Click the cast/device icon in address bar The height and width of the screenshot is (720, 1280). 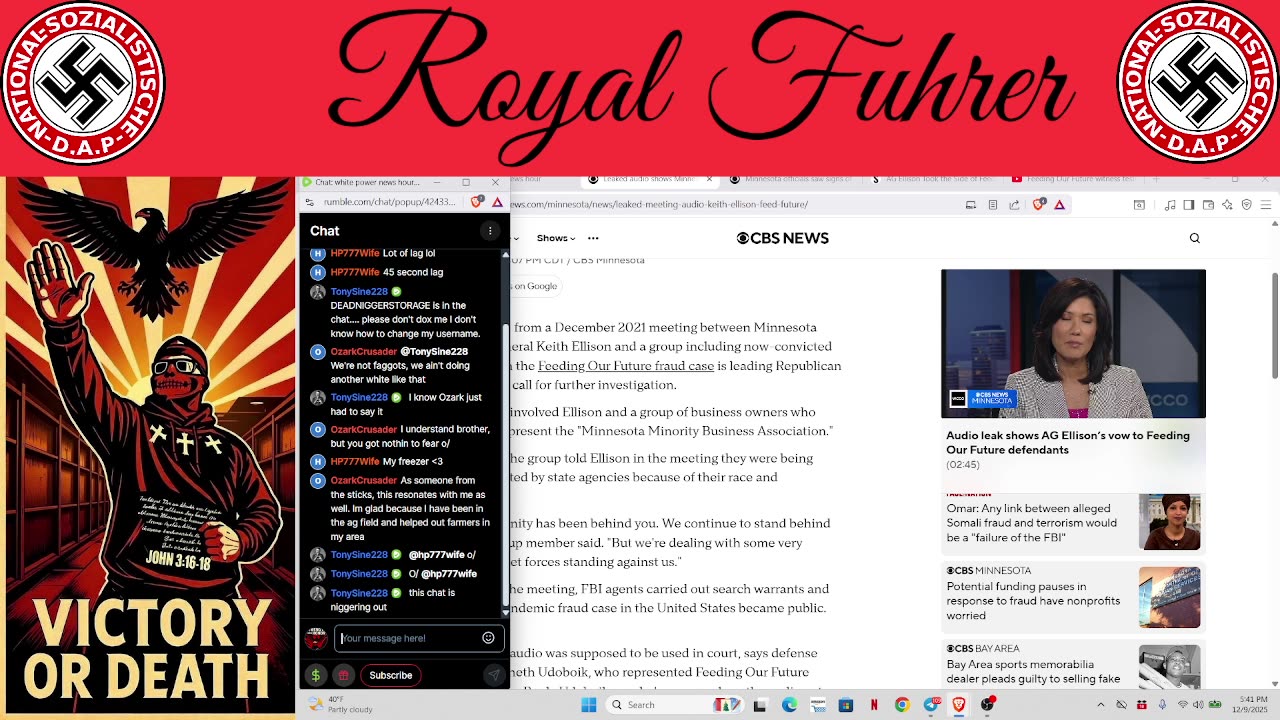coord(970,204)
